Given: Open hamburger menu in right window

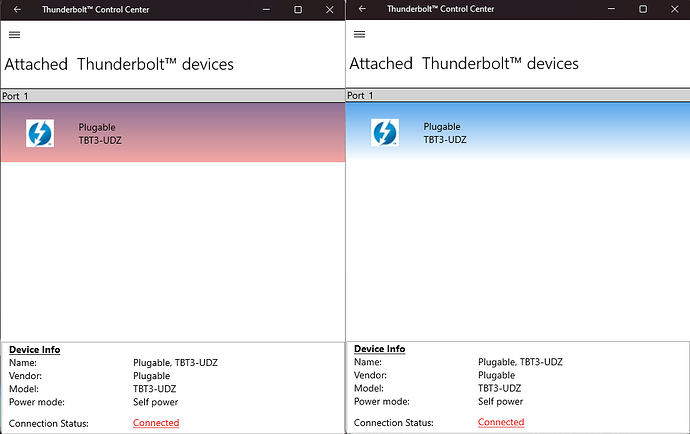Looking at the screenshot, I should click(360, 34).
